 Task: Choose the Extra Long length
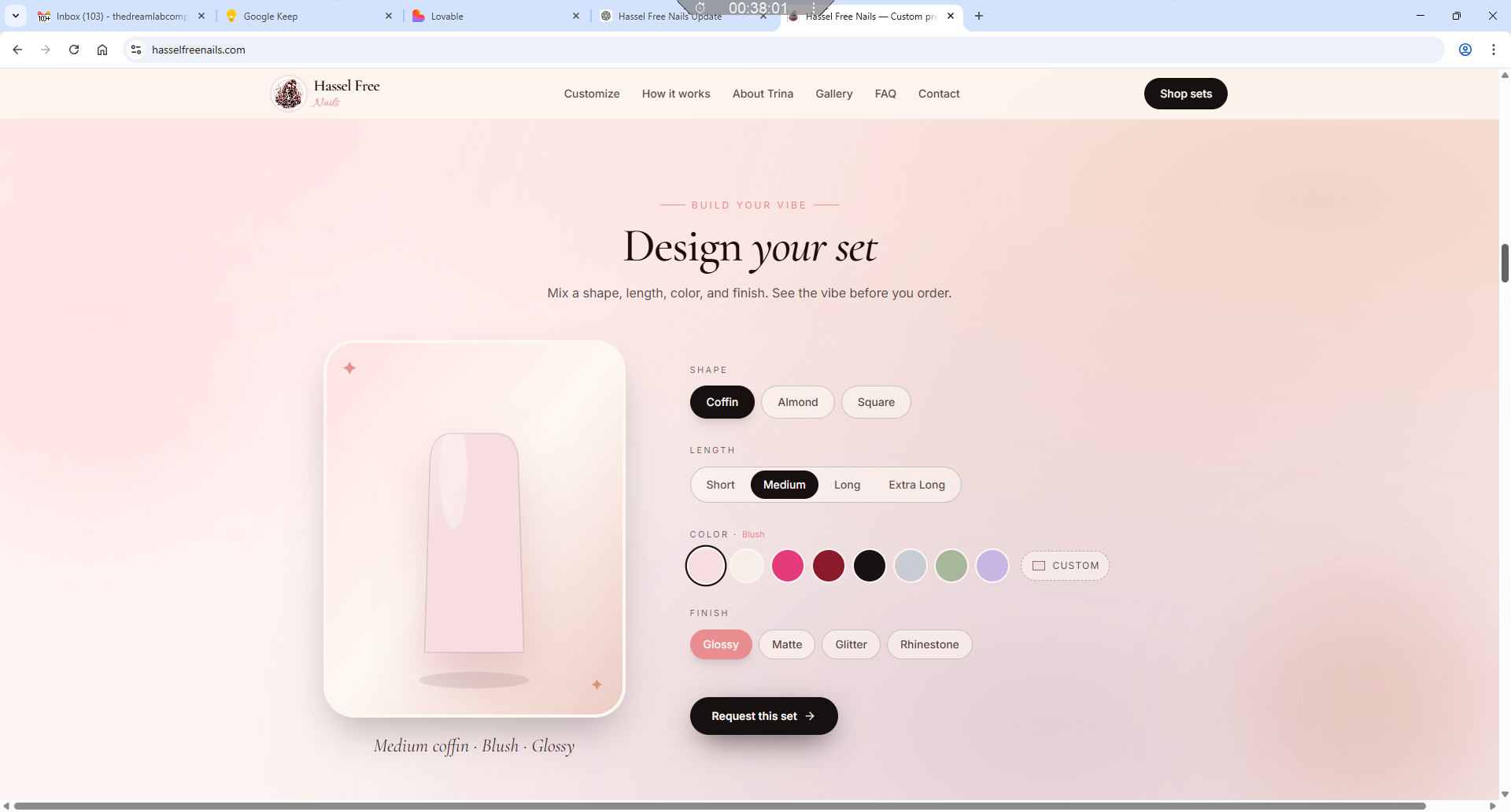[x=917, y=485]
